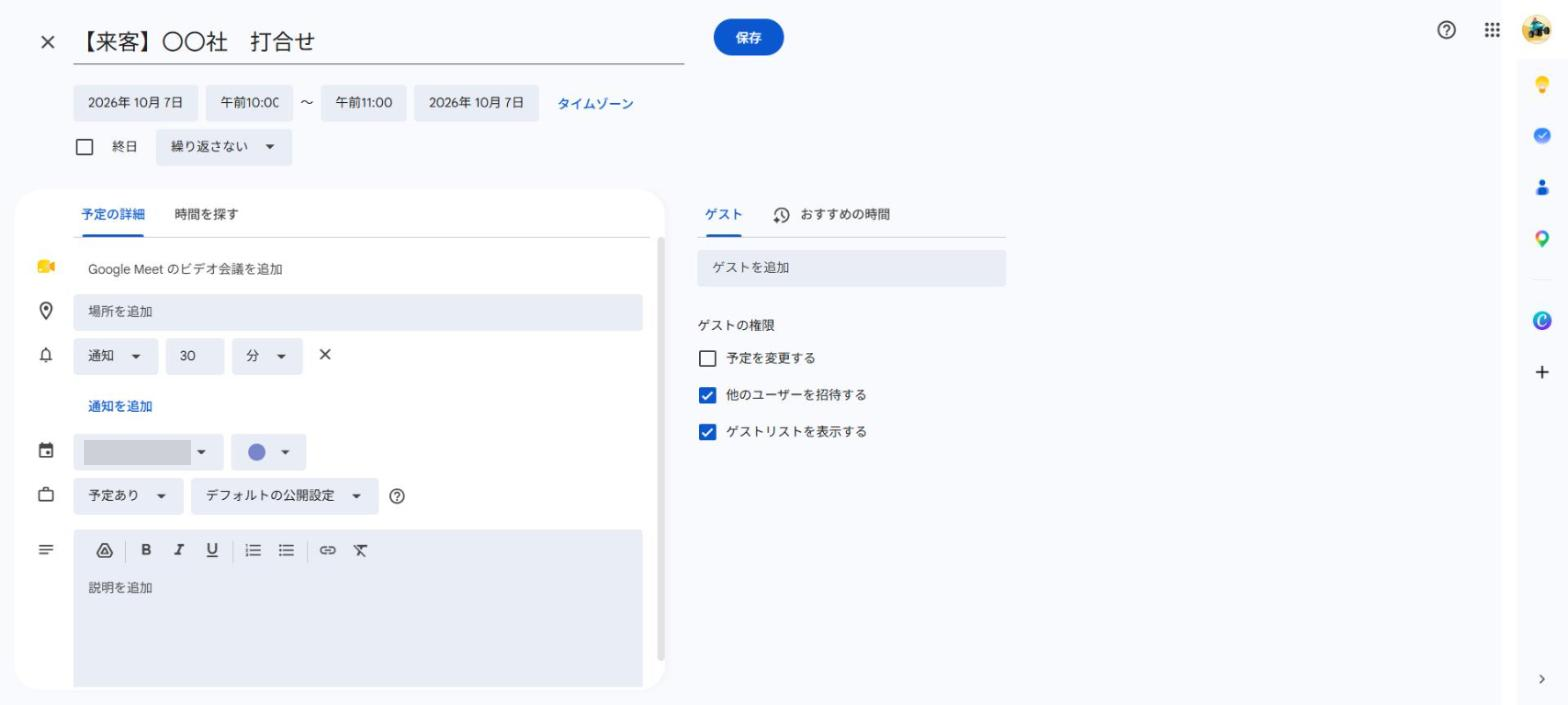Image resolution: width=1568 pixels, height=705 pixels.
Task: Open Google Maps in the side panel
Action: coord(1542,239)
